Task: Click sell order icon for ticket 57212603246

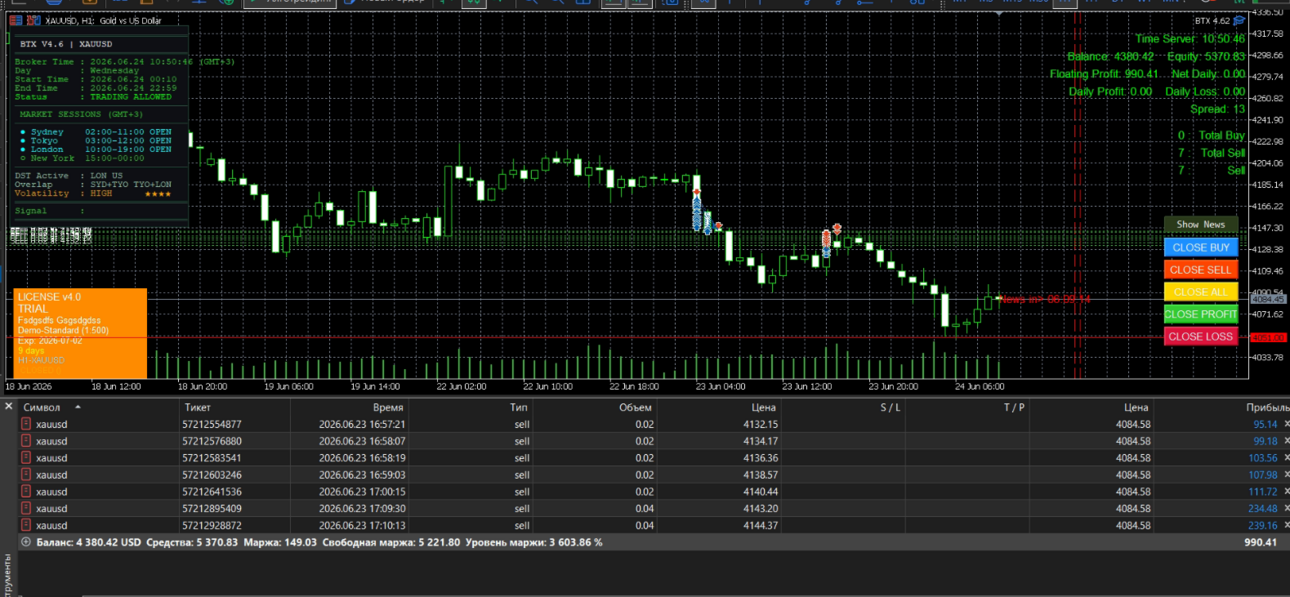Action: tap(27, 475)
